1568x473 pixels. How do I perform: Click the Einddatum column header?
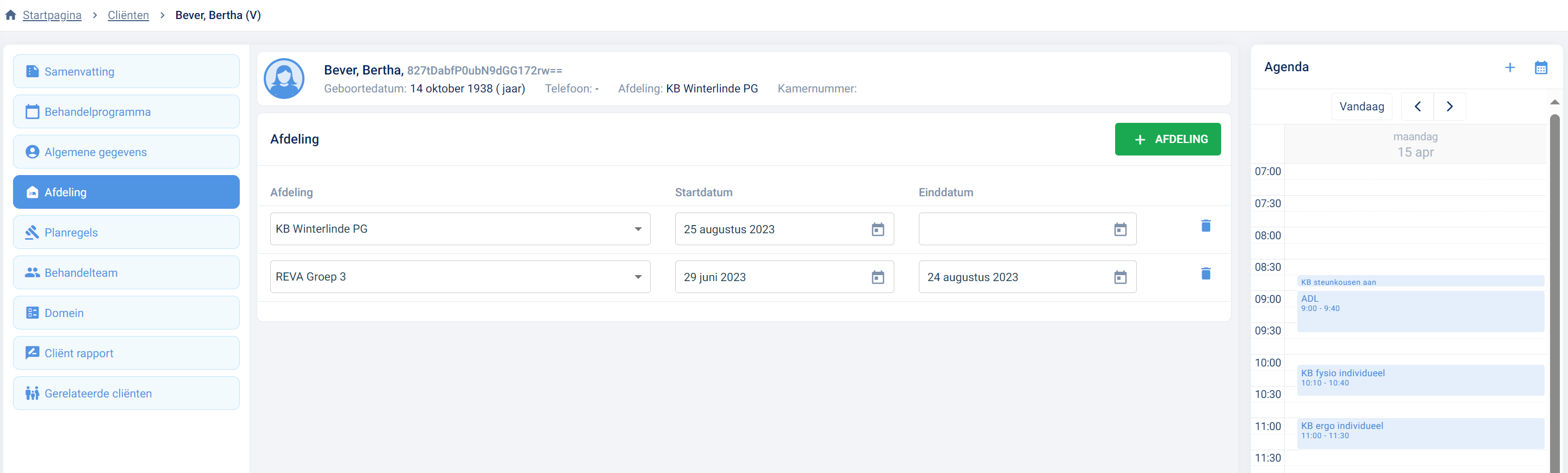[945, 192]
